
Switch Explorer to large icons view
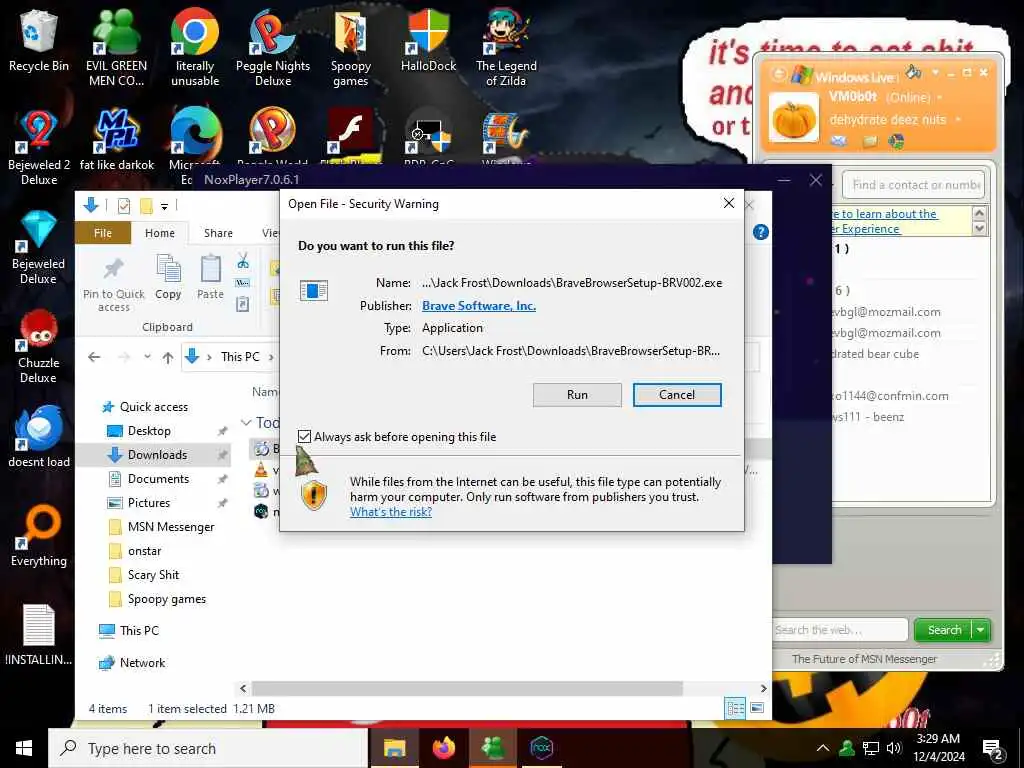pos(757,708)
